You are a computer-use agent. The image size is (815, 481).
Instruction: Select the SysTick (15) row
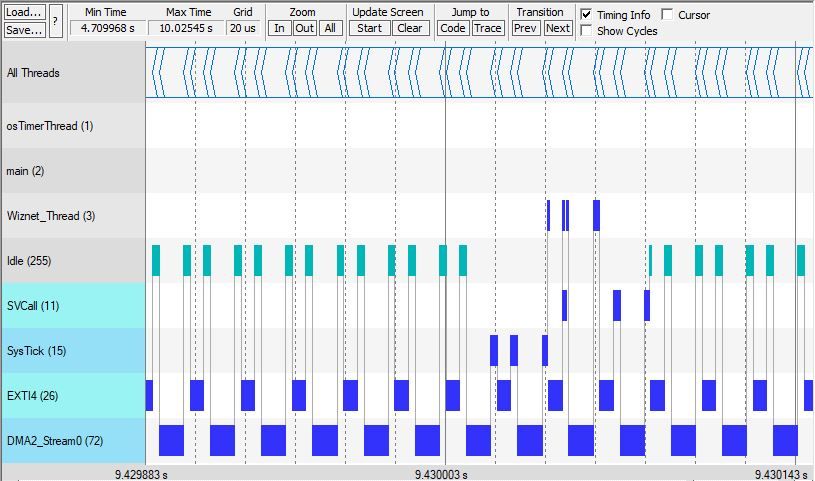pyautogui.click(x=73, y=350)
